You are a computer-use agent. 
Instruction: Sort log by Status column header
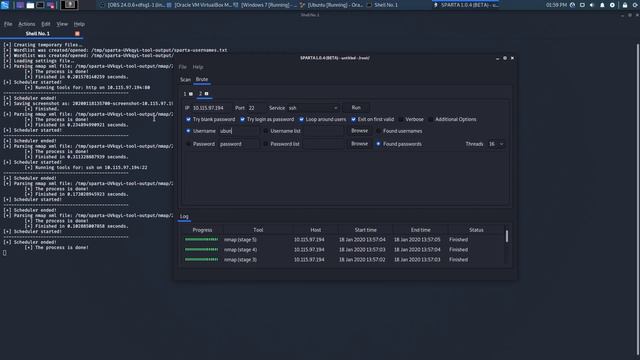[476, 230]
